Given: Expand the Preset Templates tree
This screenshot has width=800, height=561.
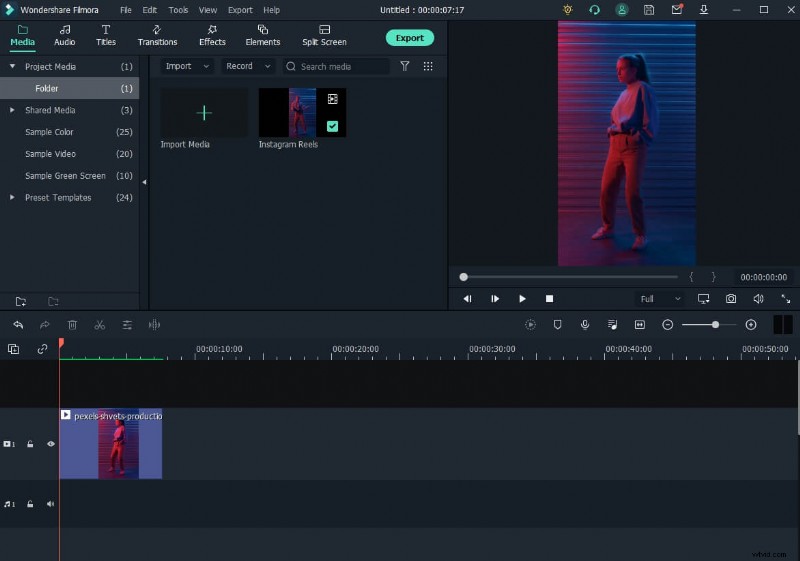Looking at the screenshot, I should (12, 197).
